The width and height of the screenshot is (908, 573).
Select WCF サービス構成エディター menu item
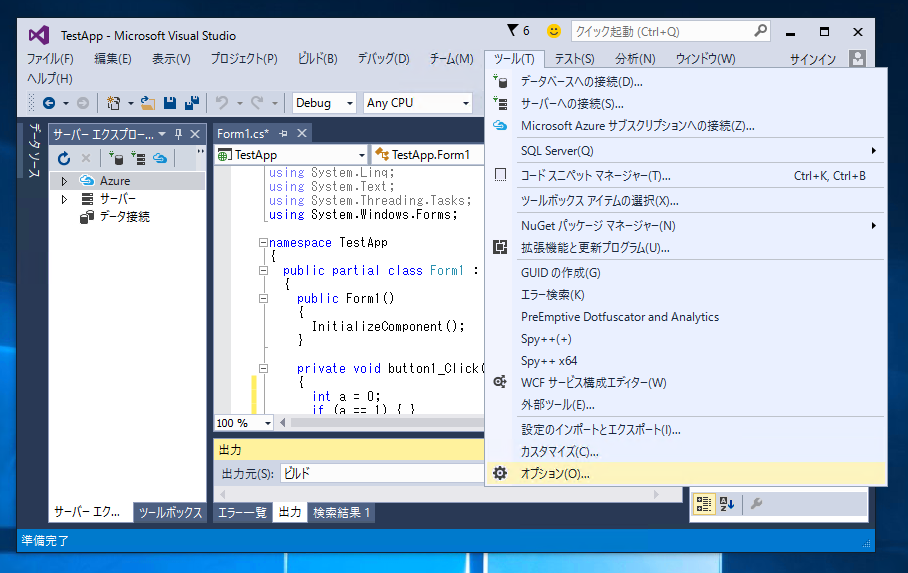click(x=686, y=382)
